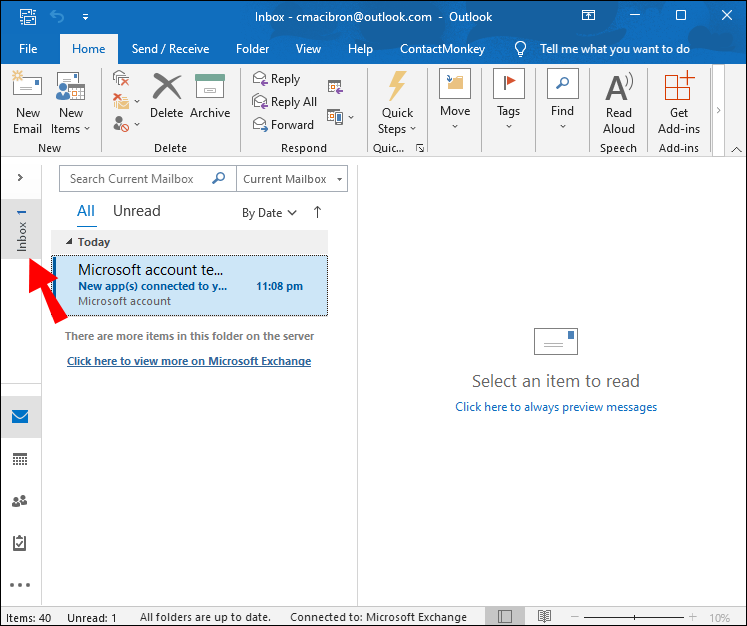This screenshot has width=747, height=626.
Task: Click link to always preview messages
Action: coord(556,407)
